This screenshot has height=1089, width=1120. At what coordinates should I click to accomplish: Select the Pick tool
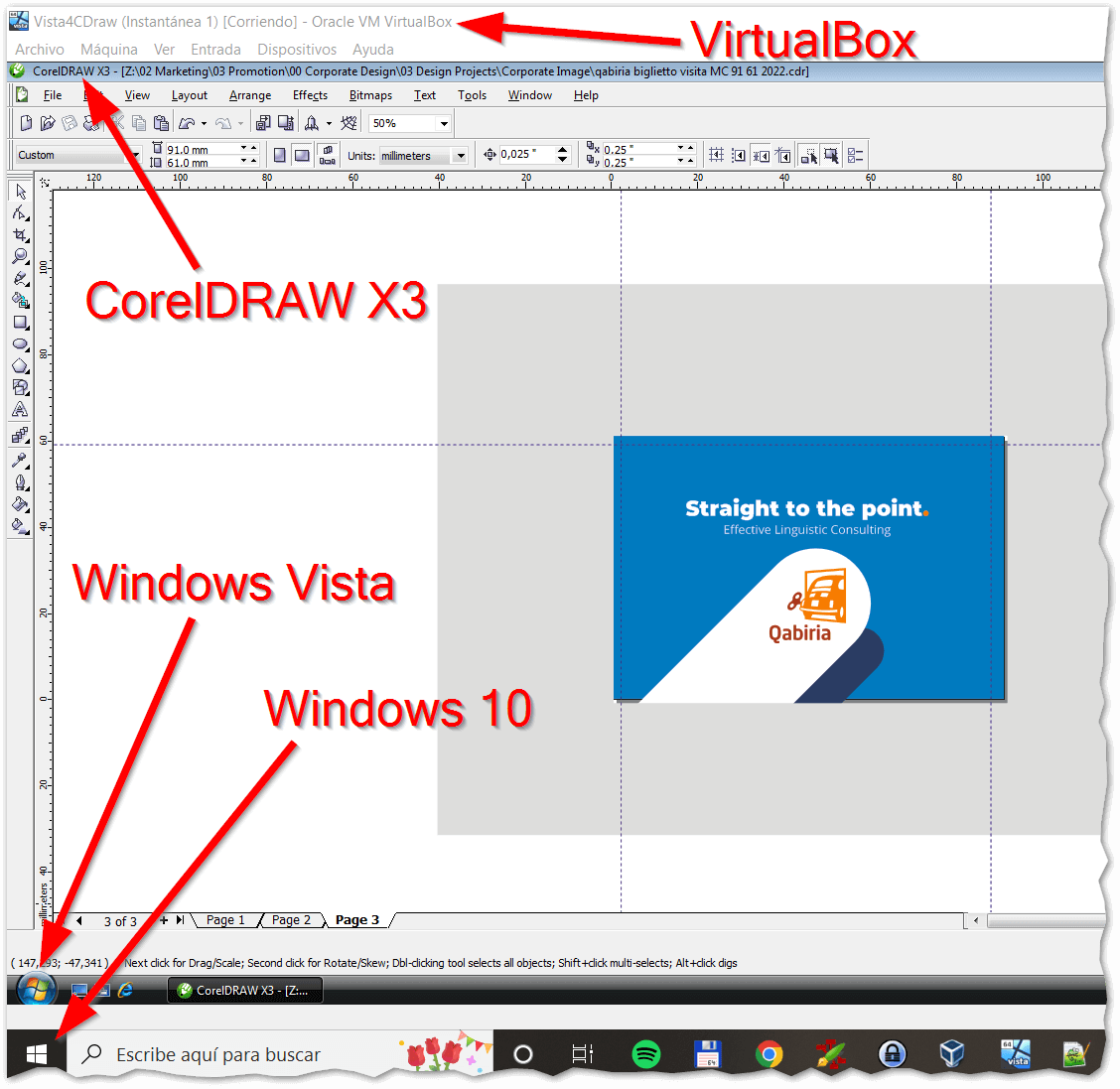[x=21, y=192]
